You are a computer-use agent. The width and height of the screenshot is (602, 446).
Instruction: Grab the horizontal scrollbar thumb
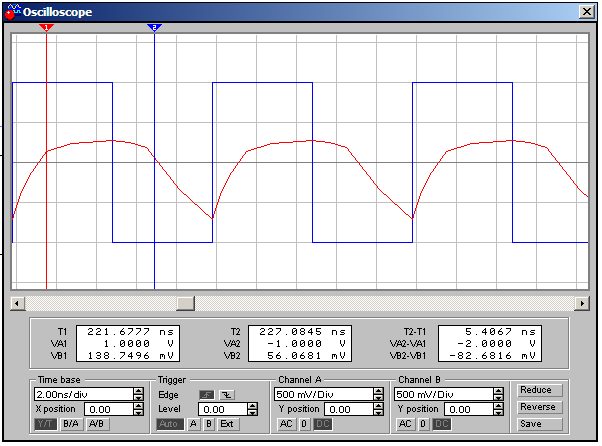[185, 303]
